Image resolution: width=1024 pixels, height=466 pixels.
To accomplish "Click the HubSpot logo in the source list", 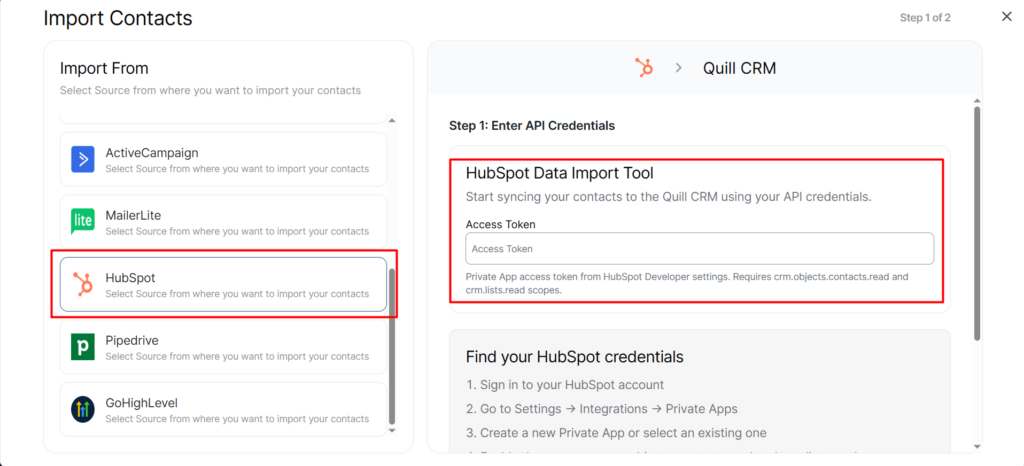I will click(83, 284).
